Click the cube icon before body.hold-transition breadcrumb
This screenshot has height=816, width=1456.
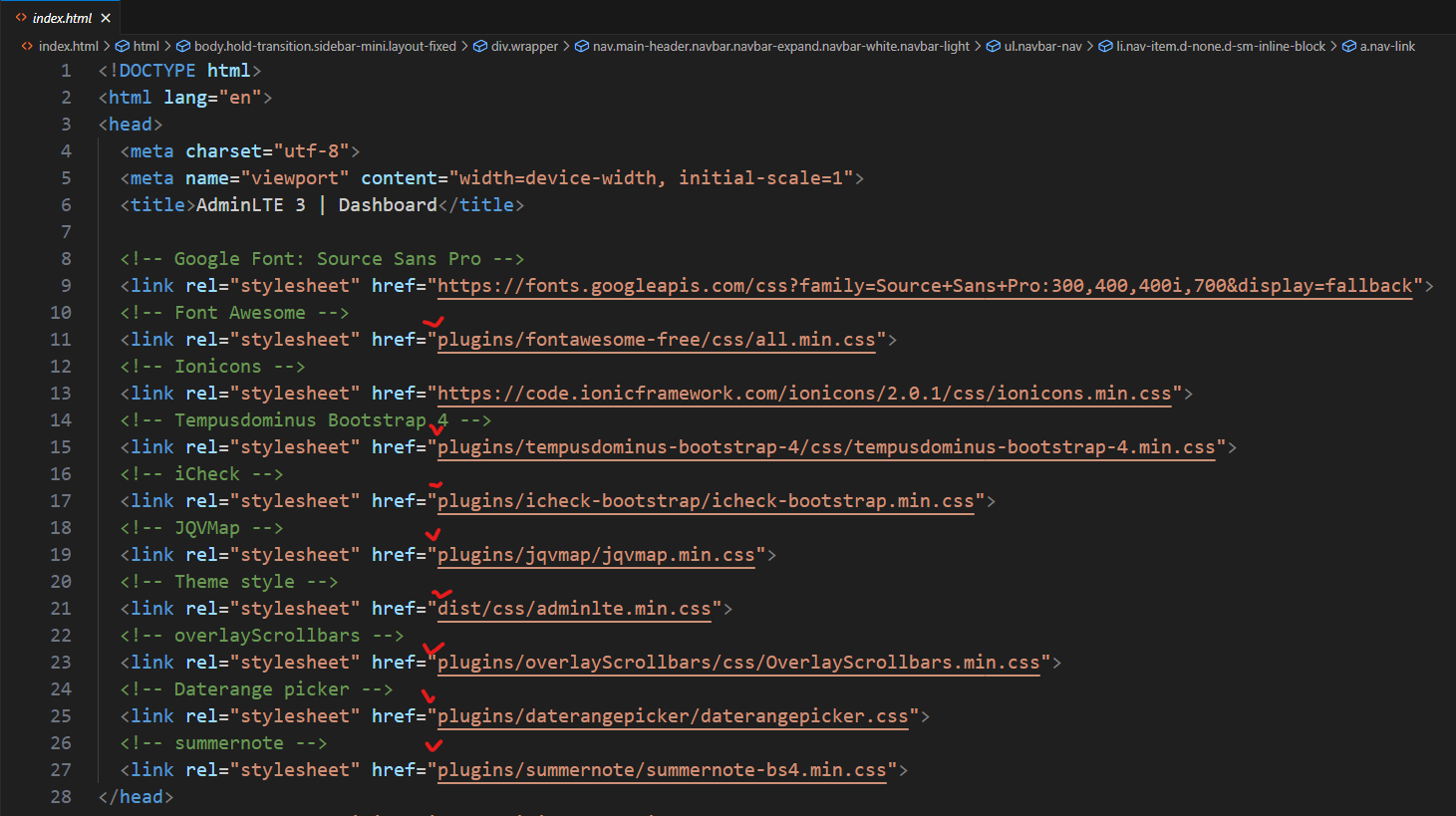(x=183, y=46)
